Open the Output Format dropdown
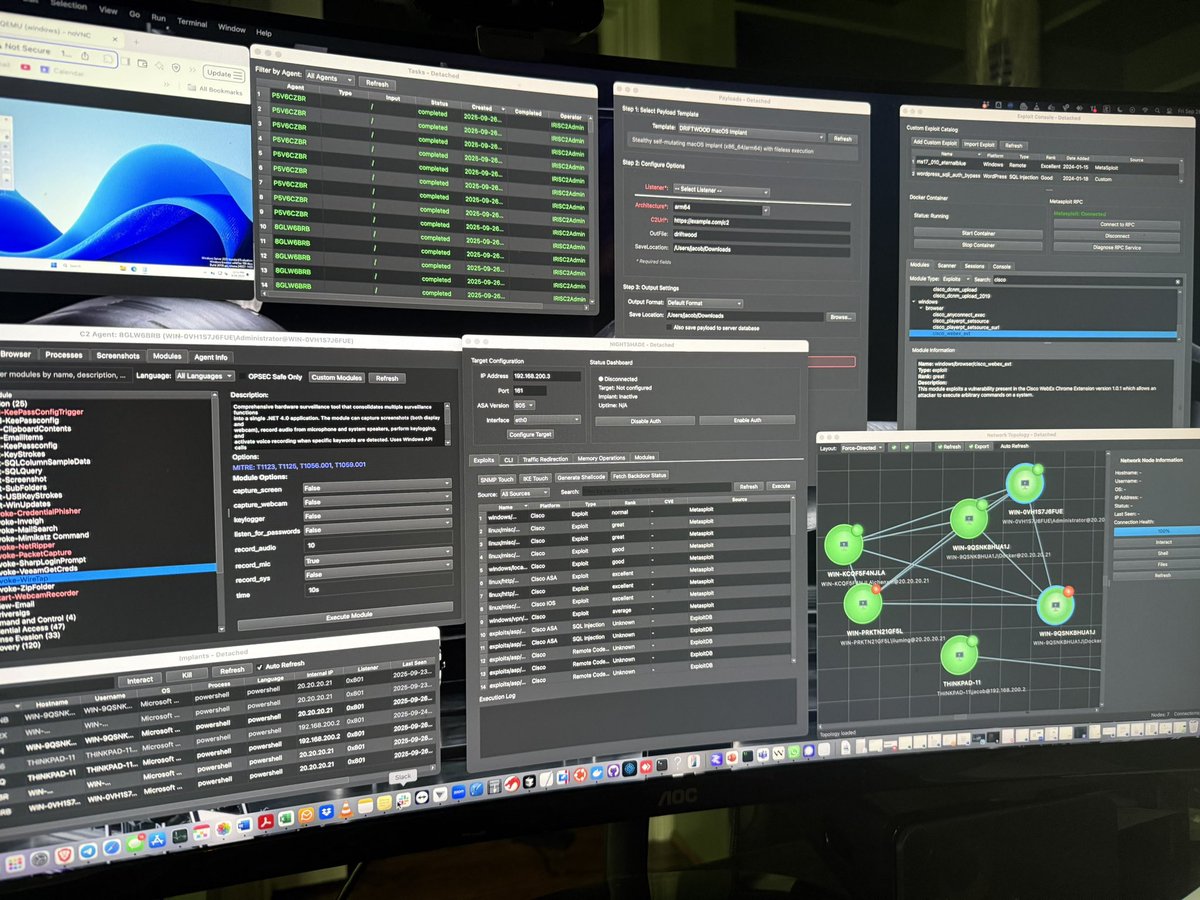This screenshot has height=900, width=1200. click(x=705, y=303)
